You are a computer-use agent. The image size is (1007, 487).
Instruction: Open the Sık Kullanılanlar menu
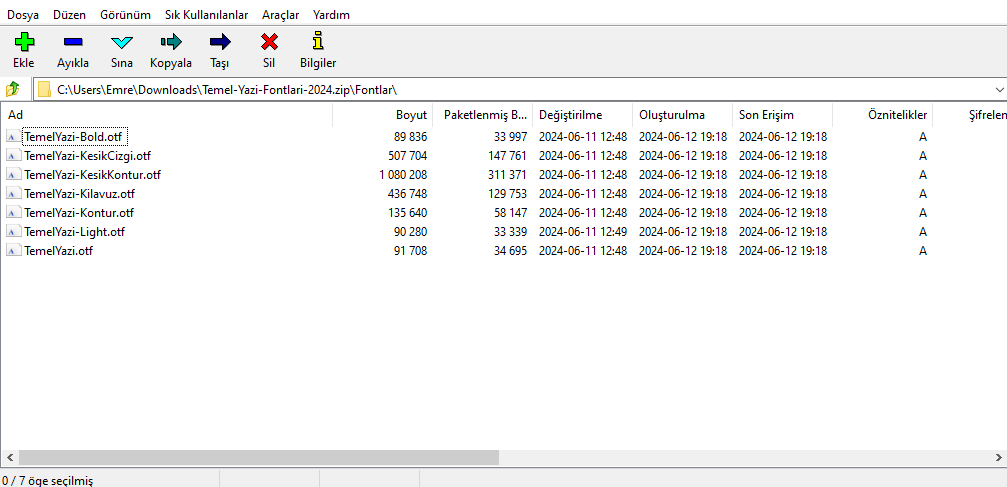point(206,15)
